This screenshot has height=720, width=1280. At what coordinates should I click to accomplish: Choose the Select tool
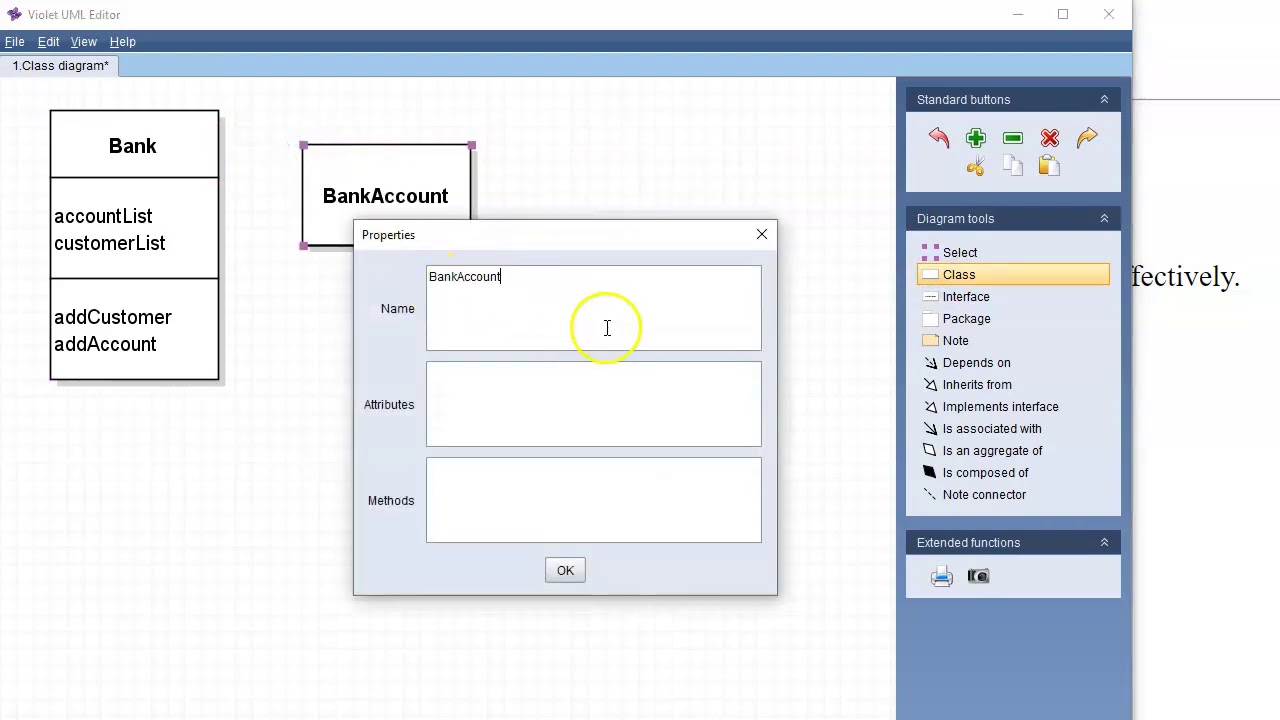pos(1013,253)
